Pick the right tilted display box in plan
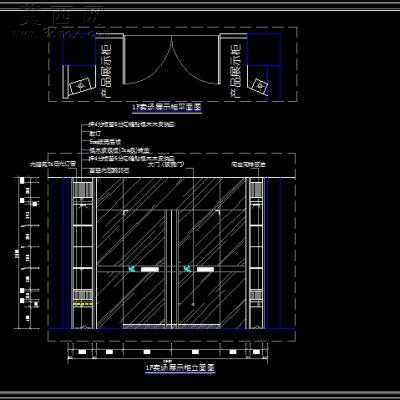Viewport: 400px width, 400px height. [260, 86]
